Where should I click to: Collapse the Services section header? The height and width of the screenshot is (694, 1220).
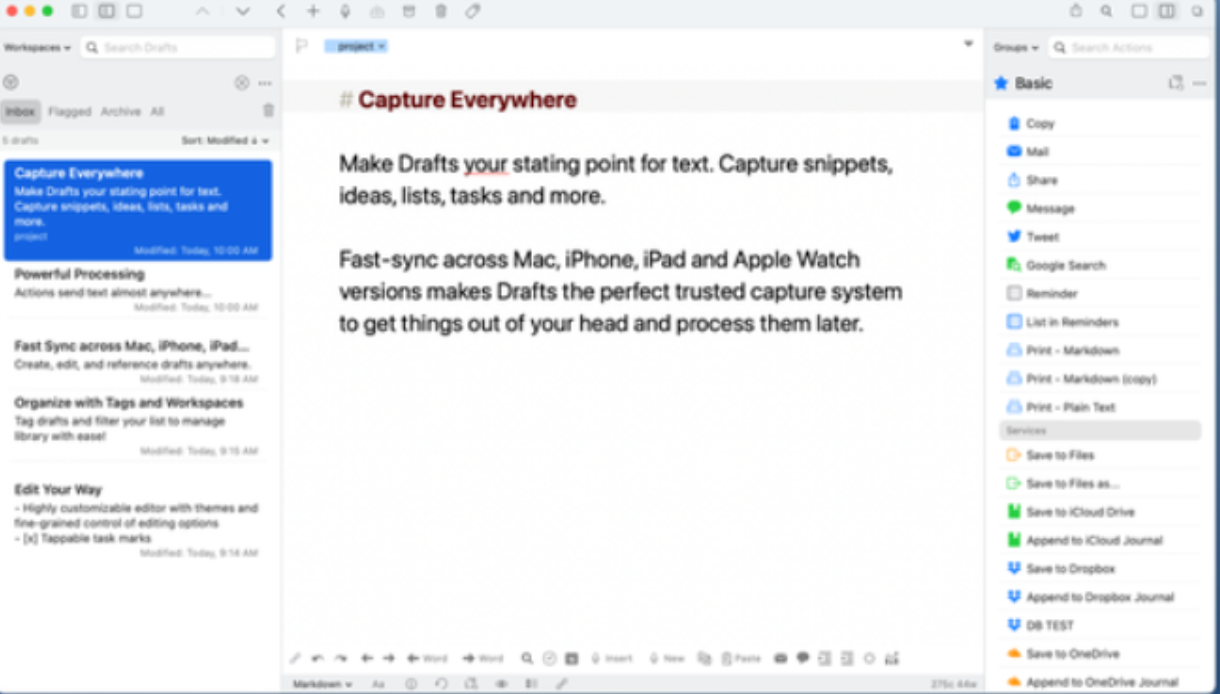pos(1100,430)
